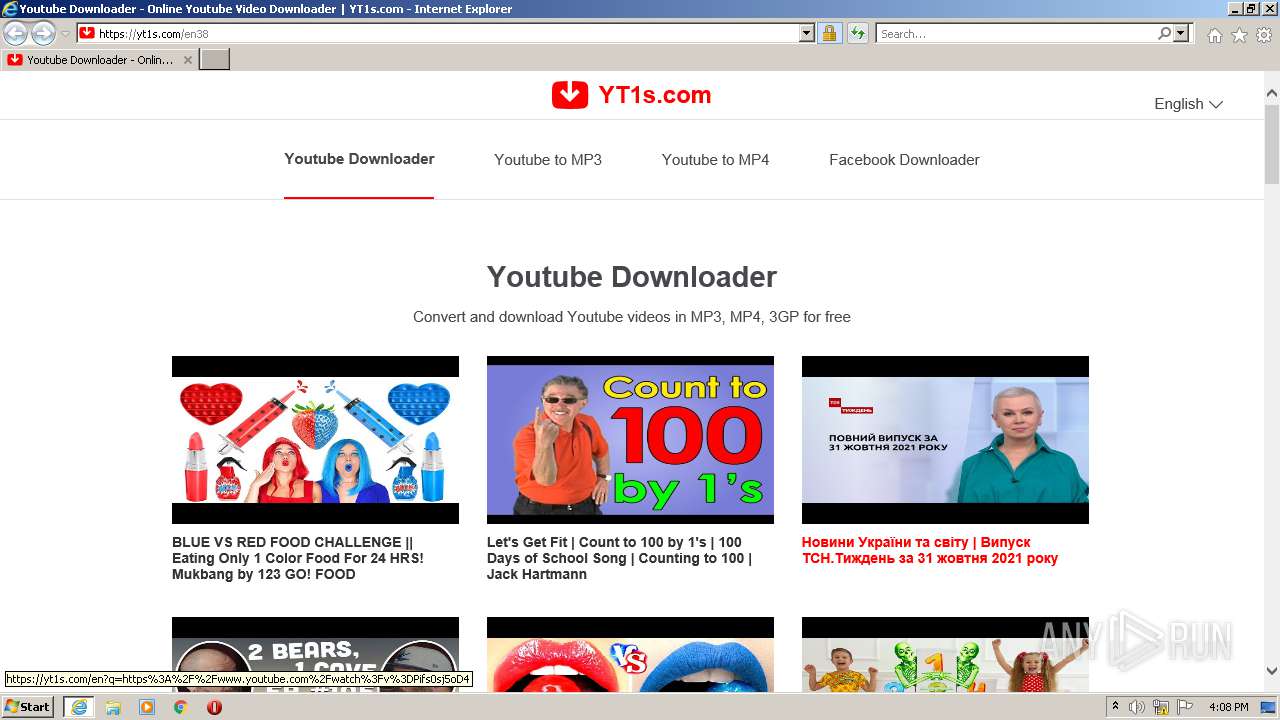Open Facebook Downloader page
Viewport: 1280px width, 720px height.
point(904,160)
